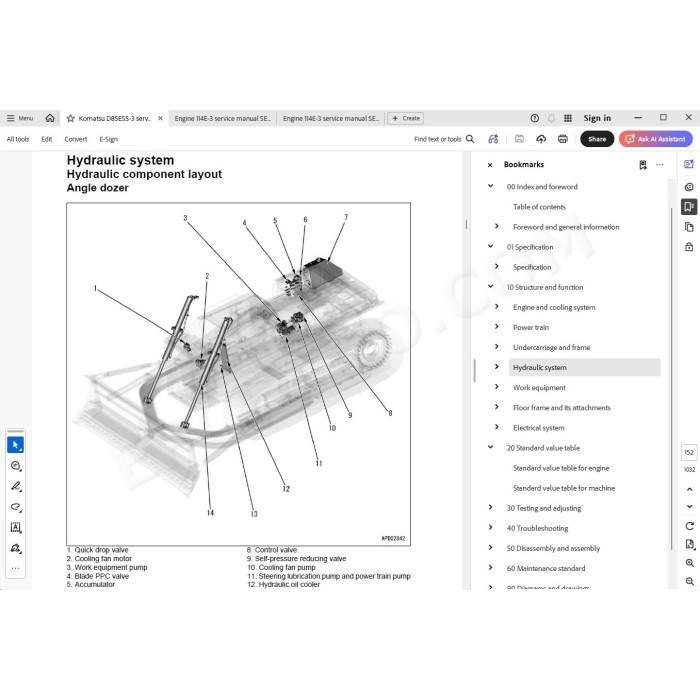Close the Komatsu D85ESS-3 tab
The width and height of the screenshot is (700, 700).
pyautogui.click(x=160, y=118)
